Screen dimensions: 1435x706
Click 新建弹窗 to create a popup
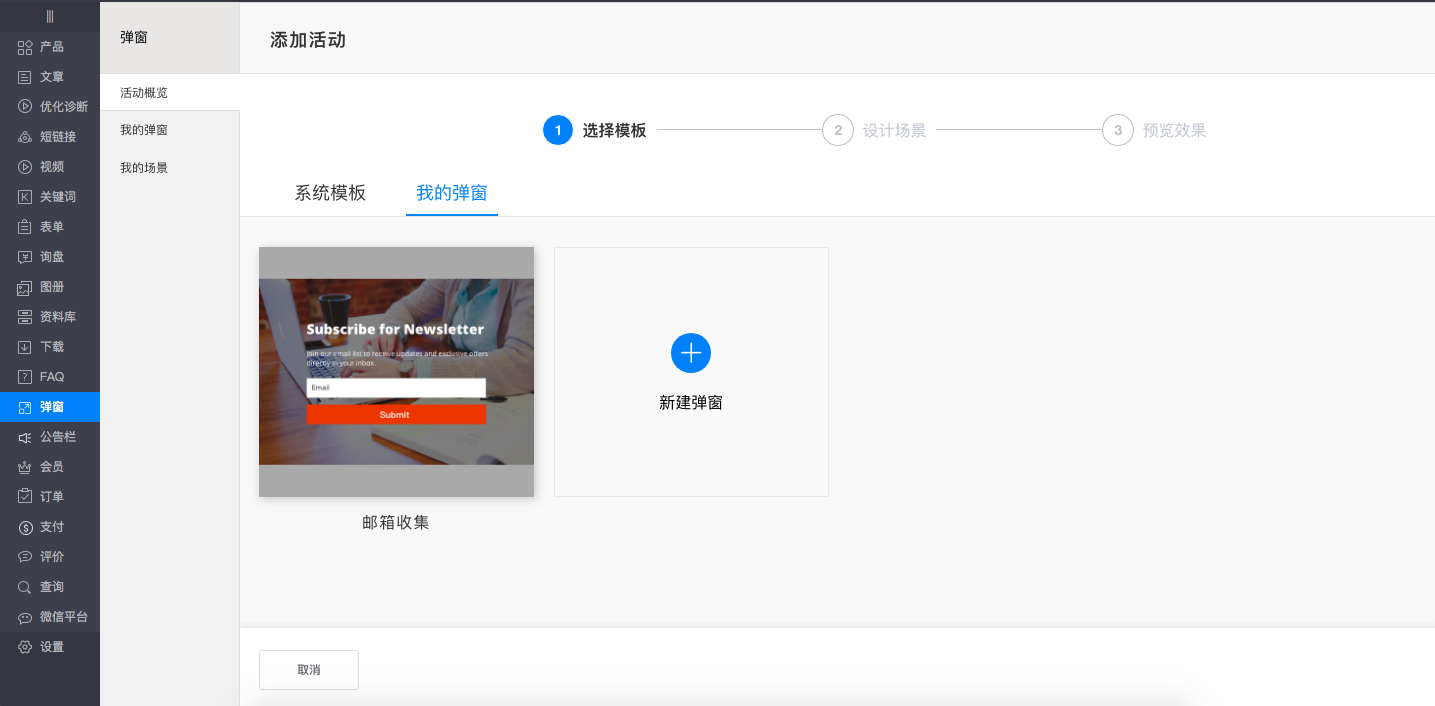[x=691, y=371]
